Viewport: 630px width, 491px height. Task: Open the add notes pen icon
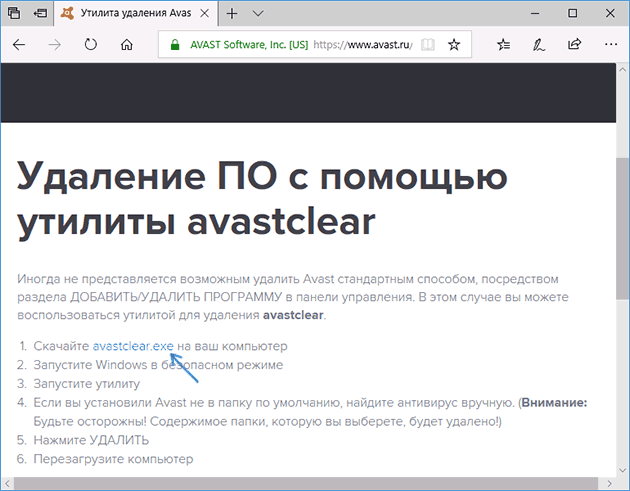(539, 45)
